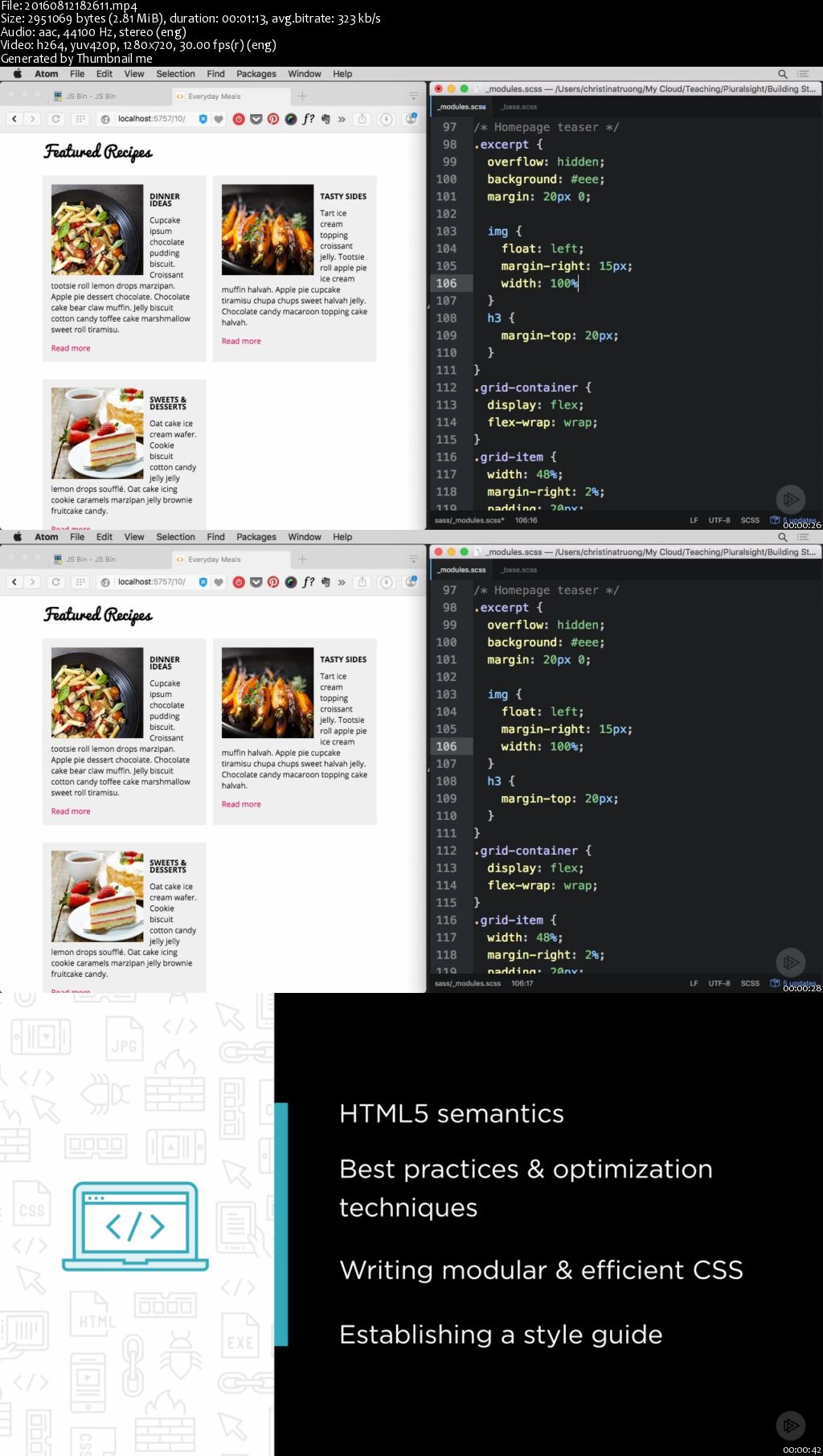
Task: Click the strawberry cake thumbnail in the 00:00:28 frame
Action: click(97, 896)
